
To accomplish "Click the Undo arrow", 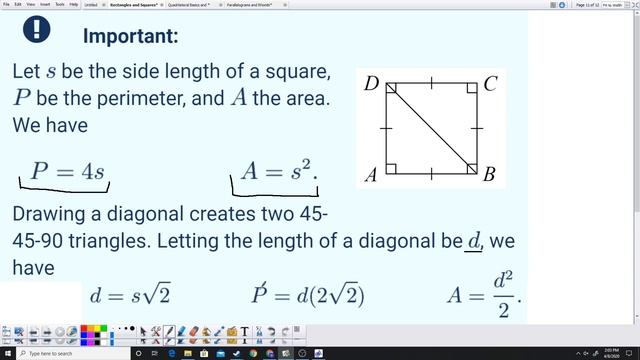I will pyautogui.click(x=271, y=331).
